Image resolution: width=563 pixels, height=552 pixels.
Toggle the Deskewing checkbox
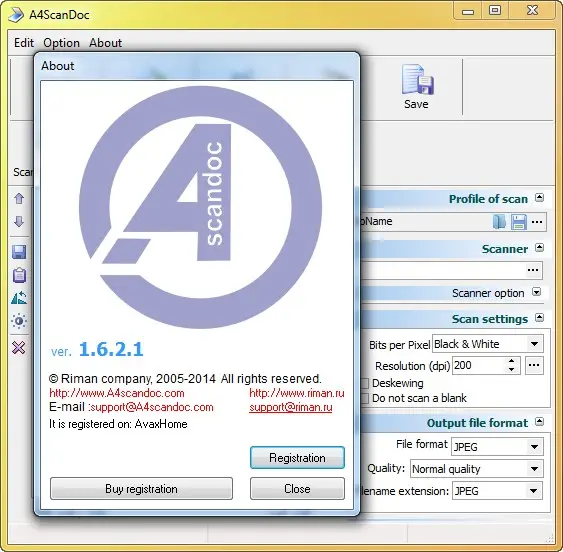365,383
